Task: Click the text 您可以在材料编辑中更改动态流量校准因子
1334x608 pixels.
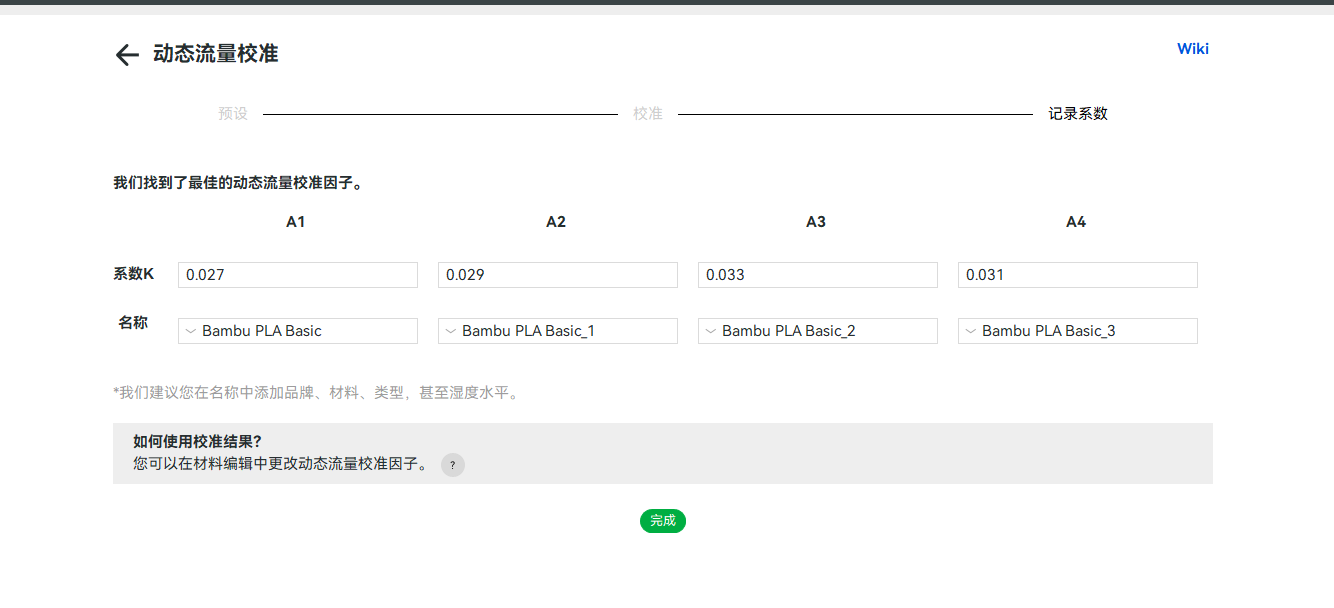Action: coord(280,465)
